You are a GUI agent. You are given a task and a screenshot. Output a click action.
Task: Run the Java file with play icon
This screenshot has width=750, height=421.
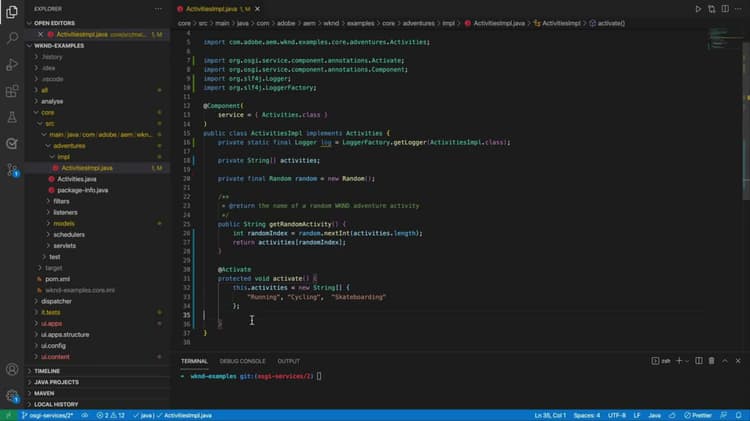(x=698, y=9)
